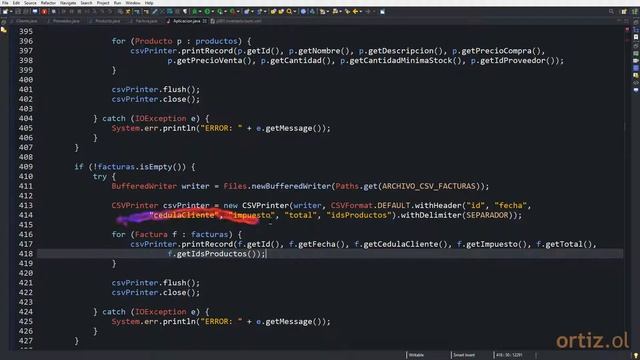Click the red error marker in overview ruler
This screenshot has width=640, height=360.
(627, 30)
